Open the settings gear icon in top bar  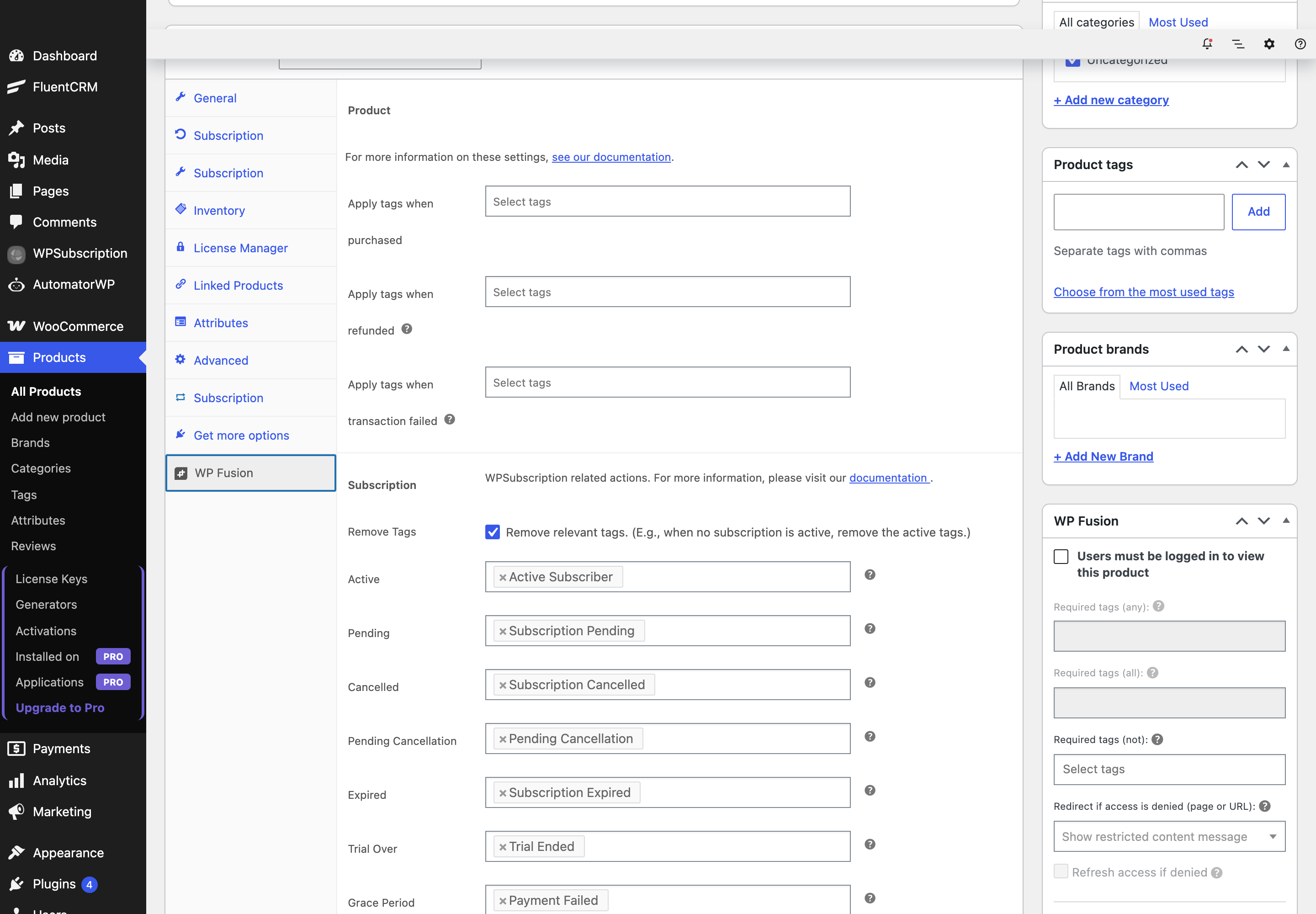pyautogui.click(x=1269, y=44)
